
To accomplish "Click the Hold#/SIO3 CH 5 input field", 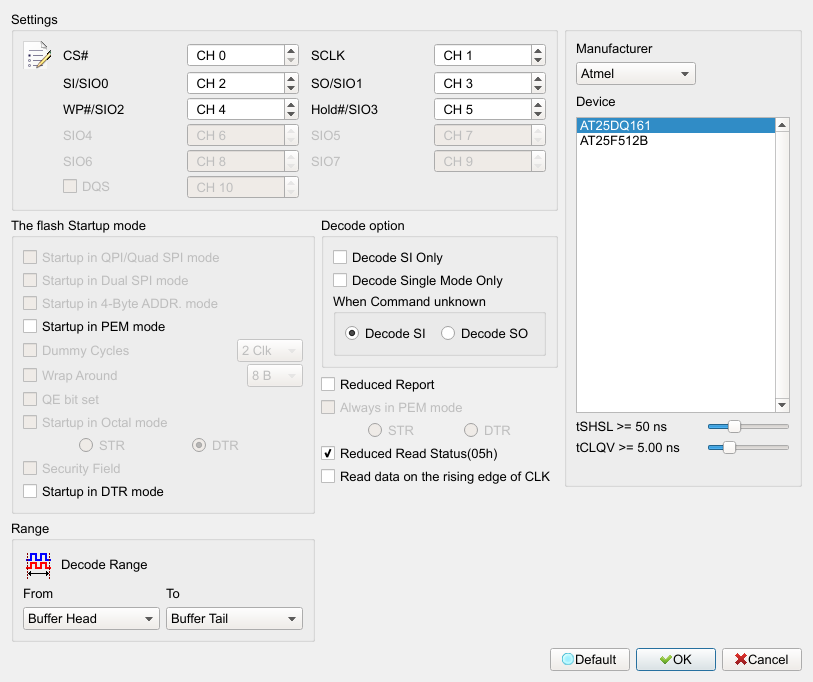I will tap(483, 109).
